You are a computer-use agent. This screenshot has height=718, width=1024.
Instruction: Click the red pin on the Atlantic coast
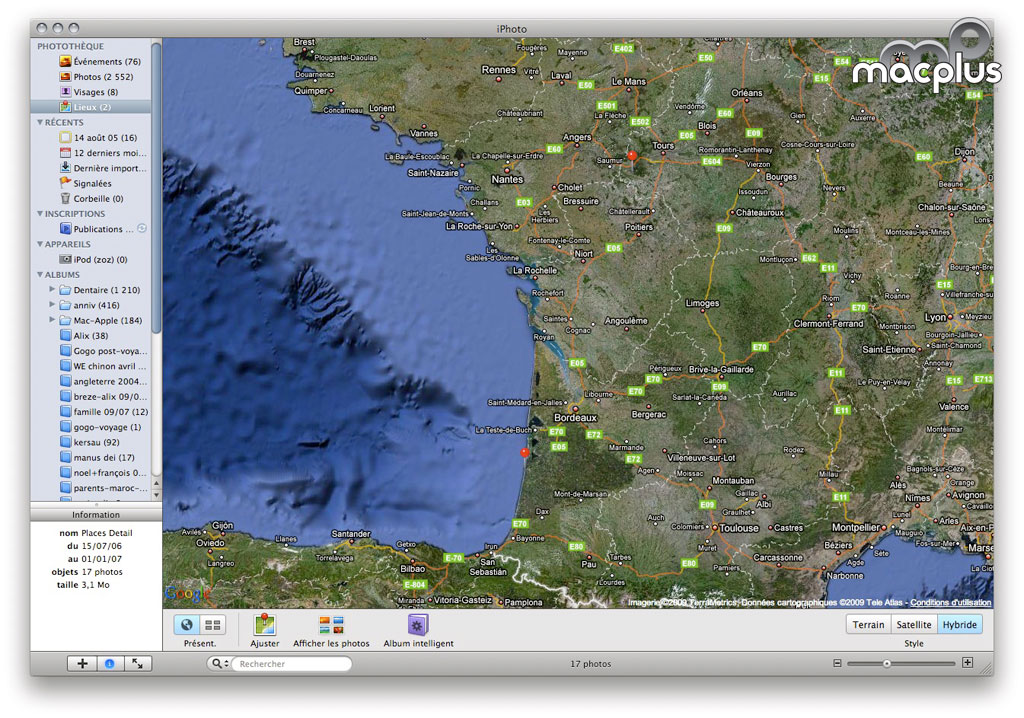click(524, 452)
